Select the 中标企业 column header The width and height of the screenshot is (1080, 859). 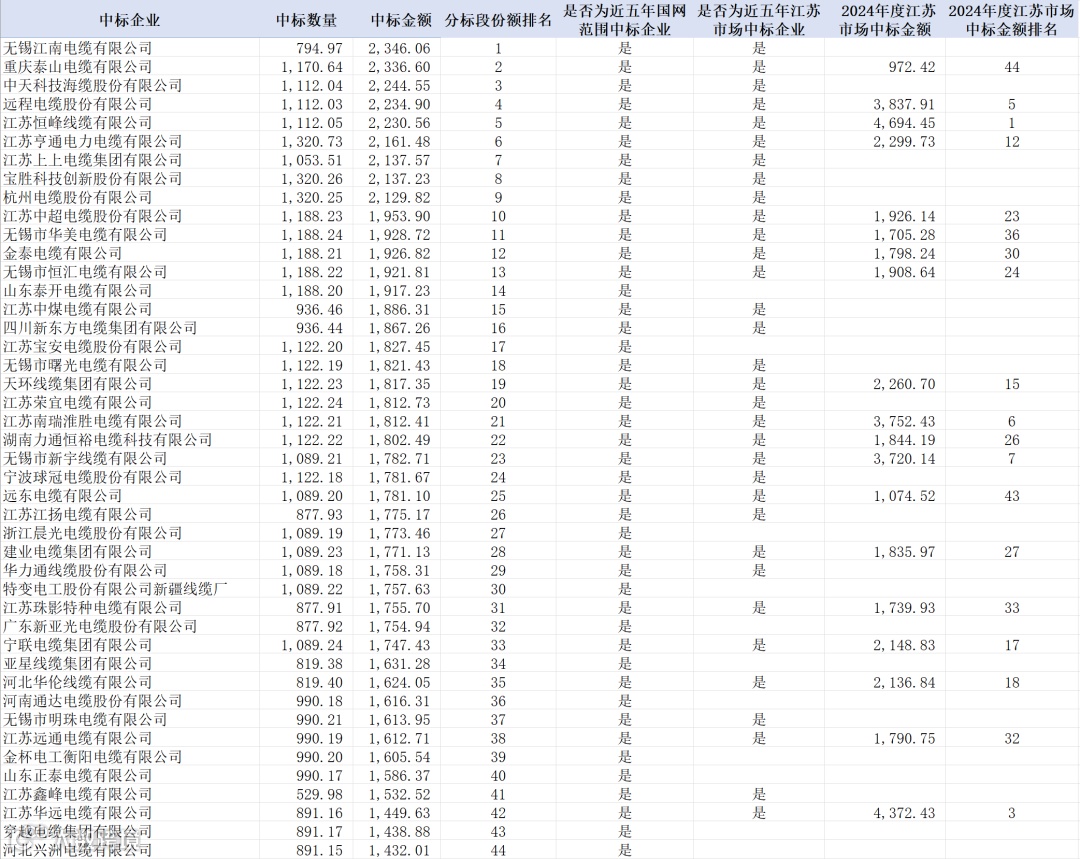(x=129, y=20)
